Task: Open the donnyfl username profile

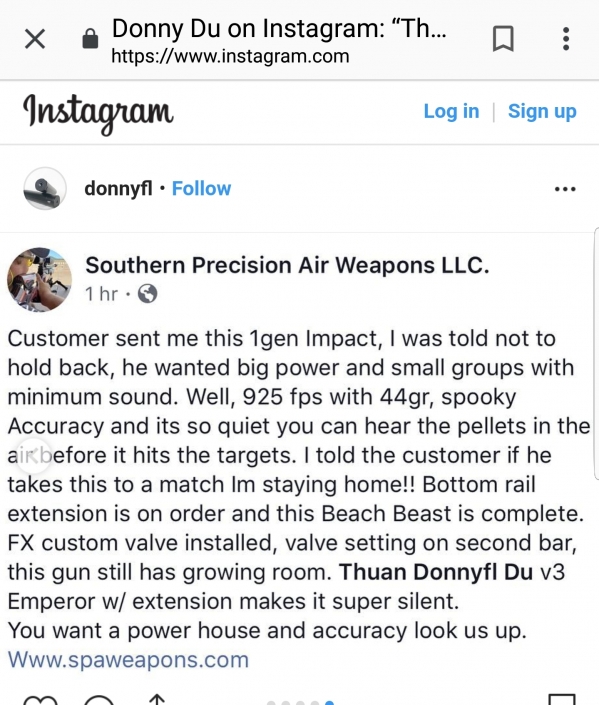Action: pos(118,188)
